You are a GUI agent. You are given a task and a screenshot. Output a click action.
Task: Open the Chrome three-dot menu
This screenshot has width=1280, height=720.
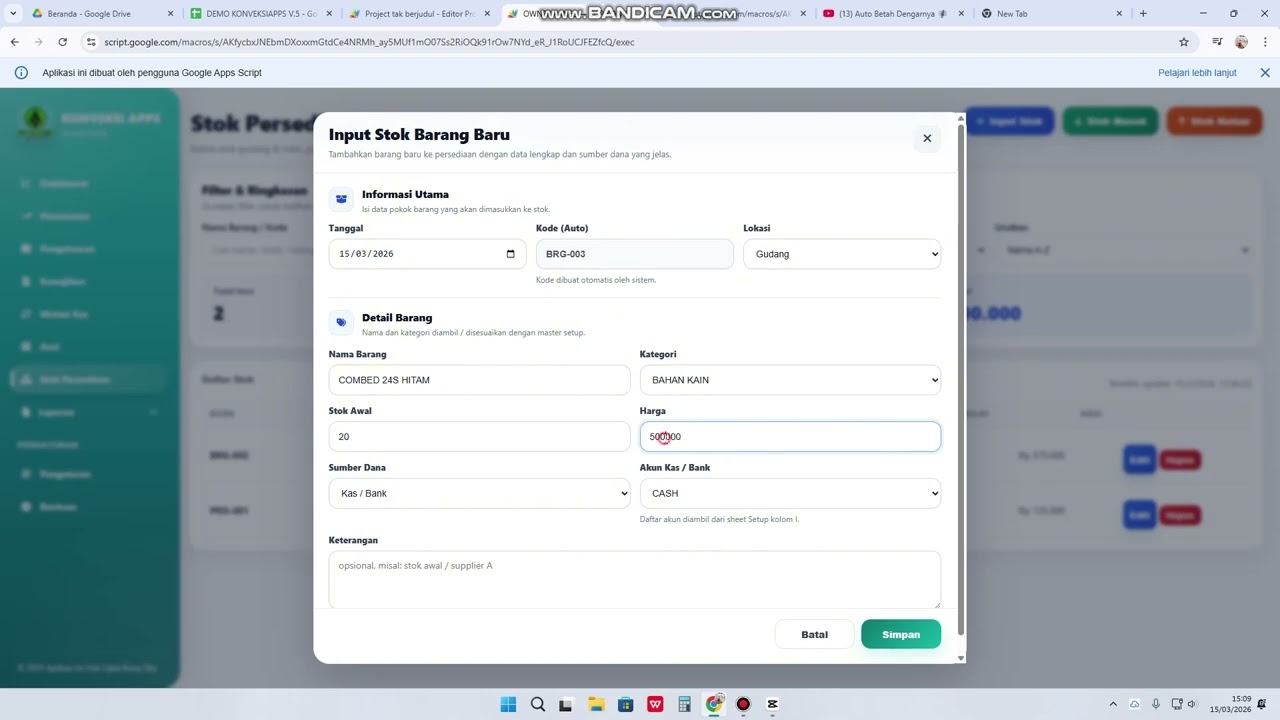pos(1265,42)
